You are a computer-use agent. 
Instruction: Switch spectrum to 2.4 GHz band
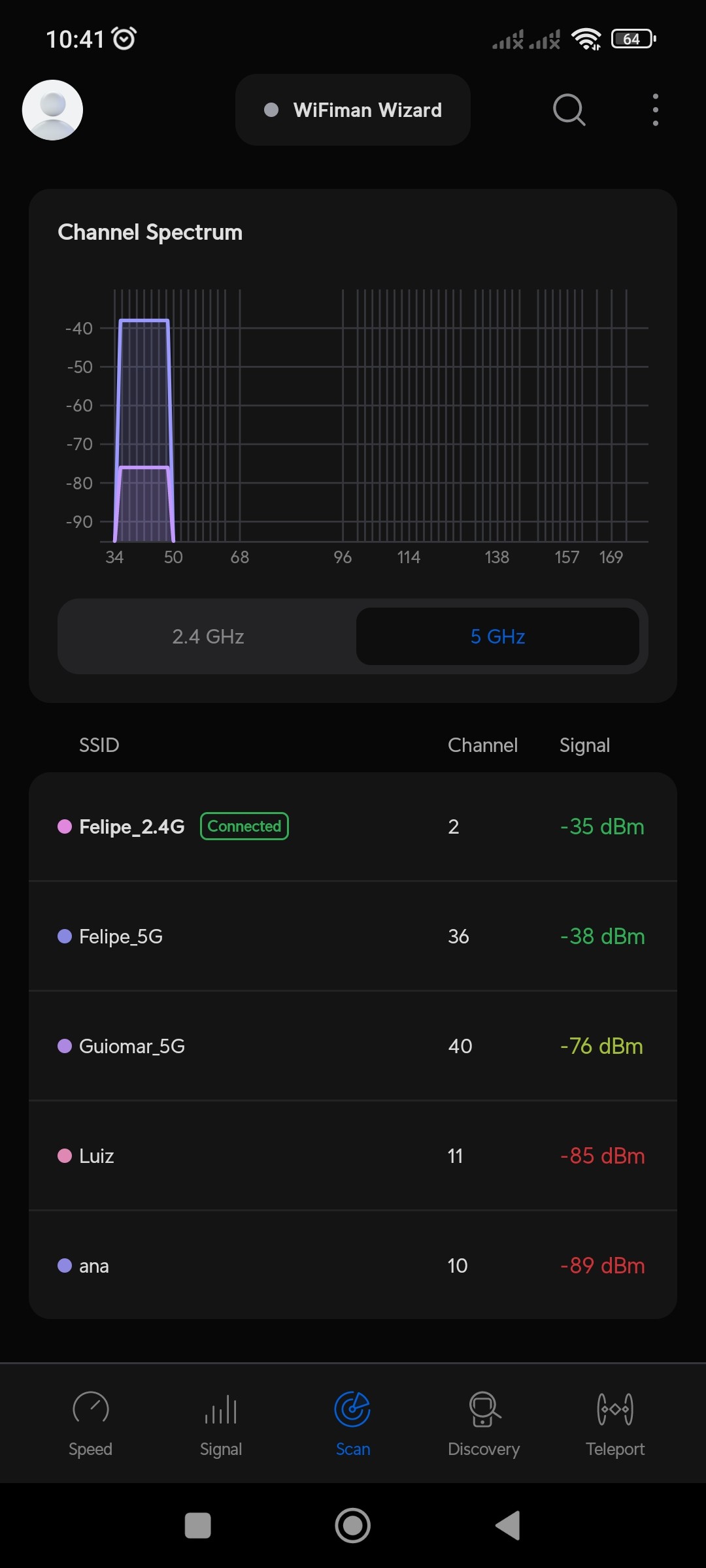click(208, 636)
